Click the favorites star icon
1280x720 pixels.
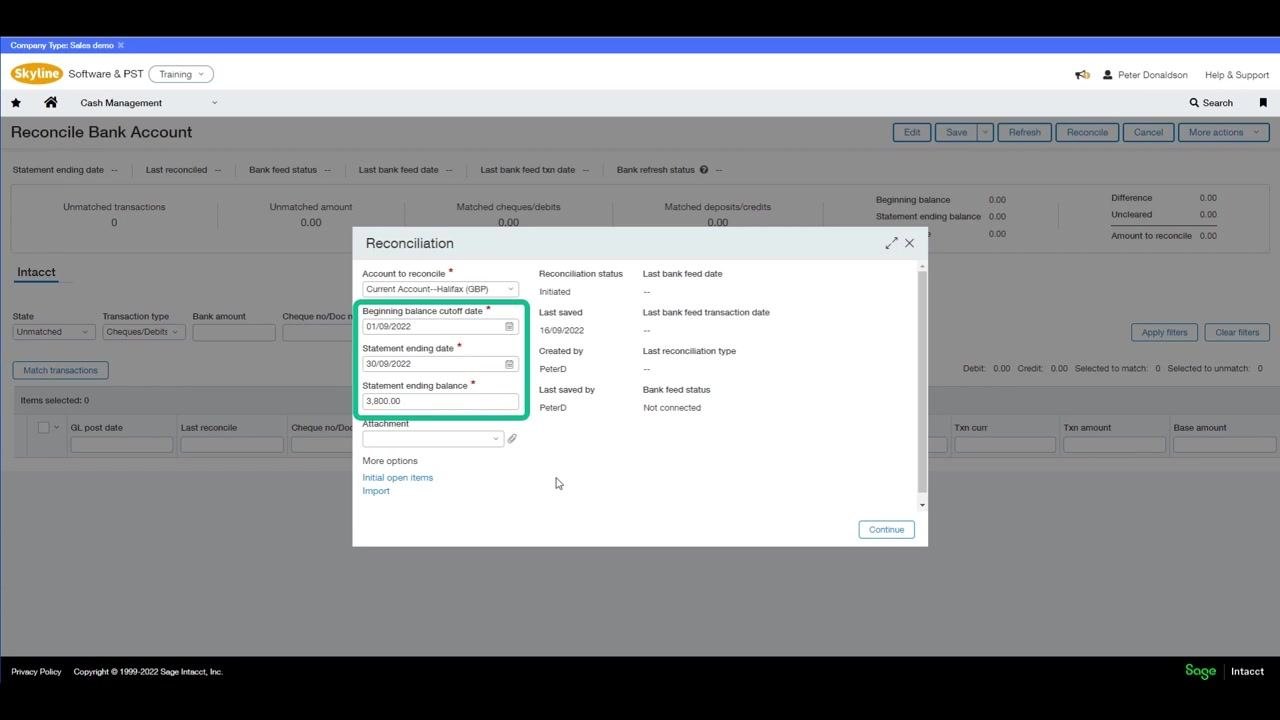point(16,103)
